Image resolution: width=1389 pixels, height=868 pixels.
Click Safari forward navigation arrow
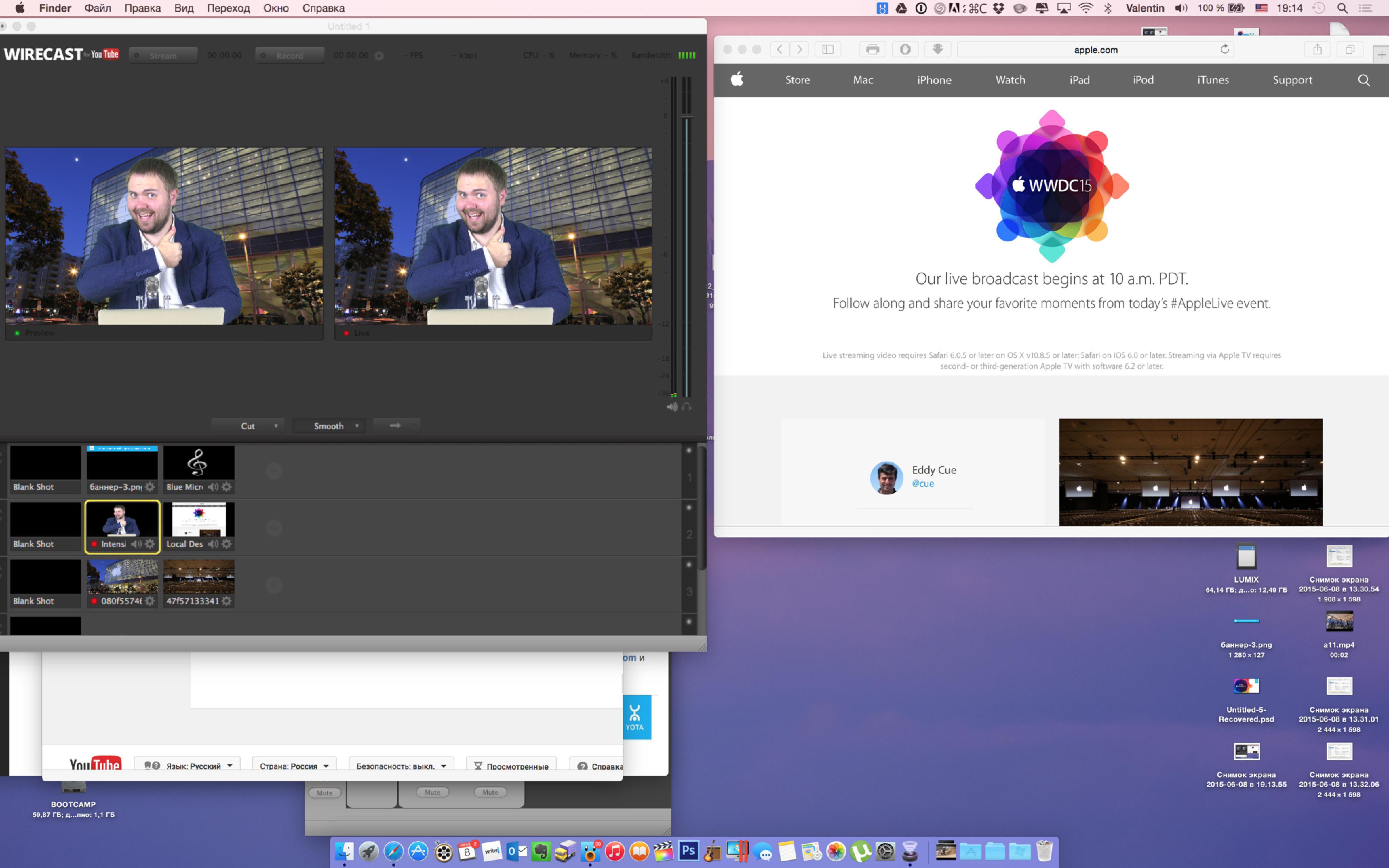800,50
